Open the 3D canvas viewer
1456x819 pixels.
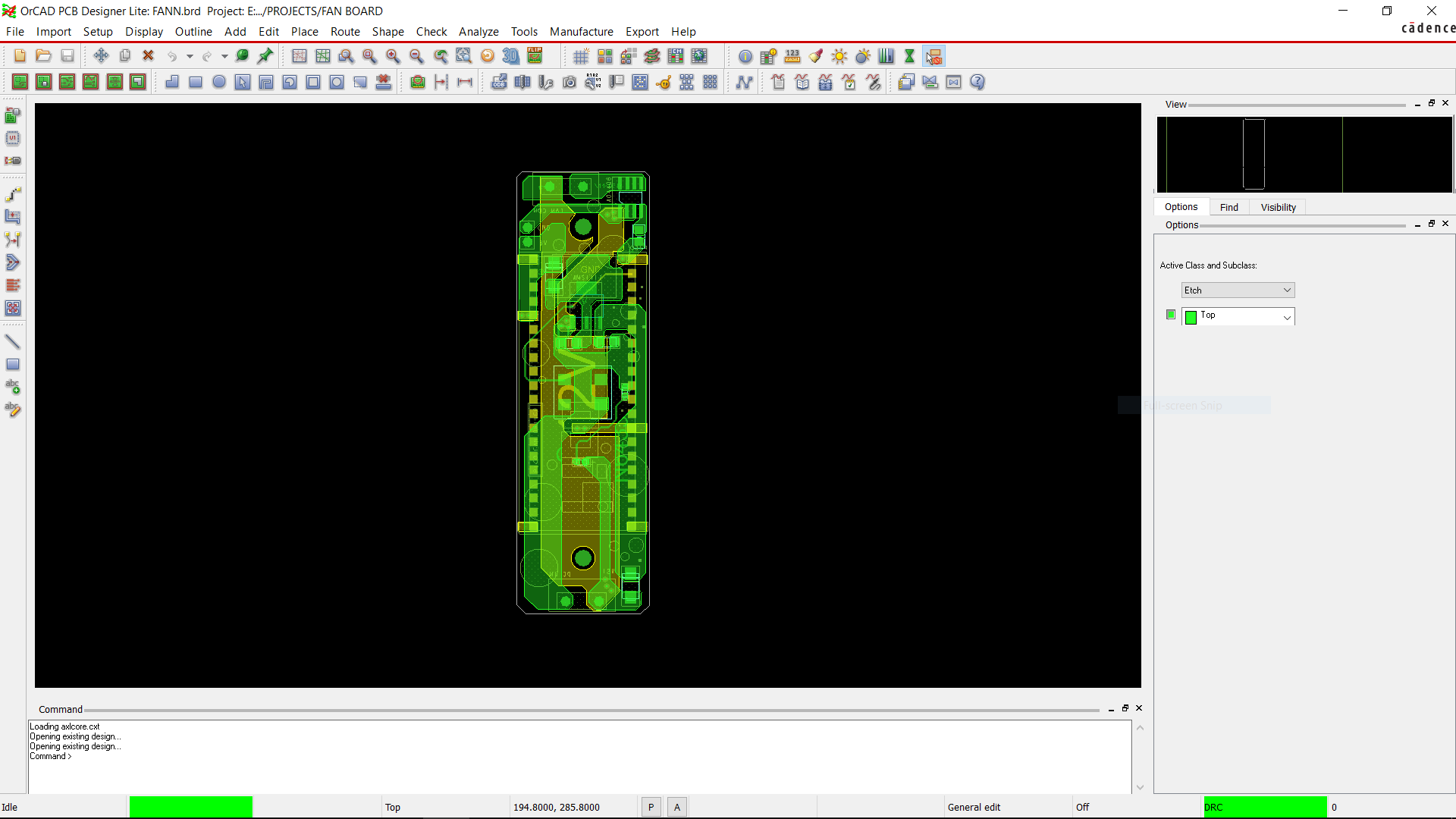[x=511, y=56]
